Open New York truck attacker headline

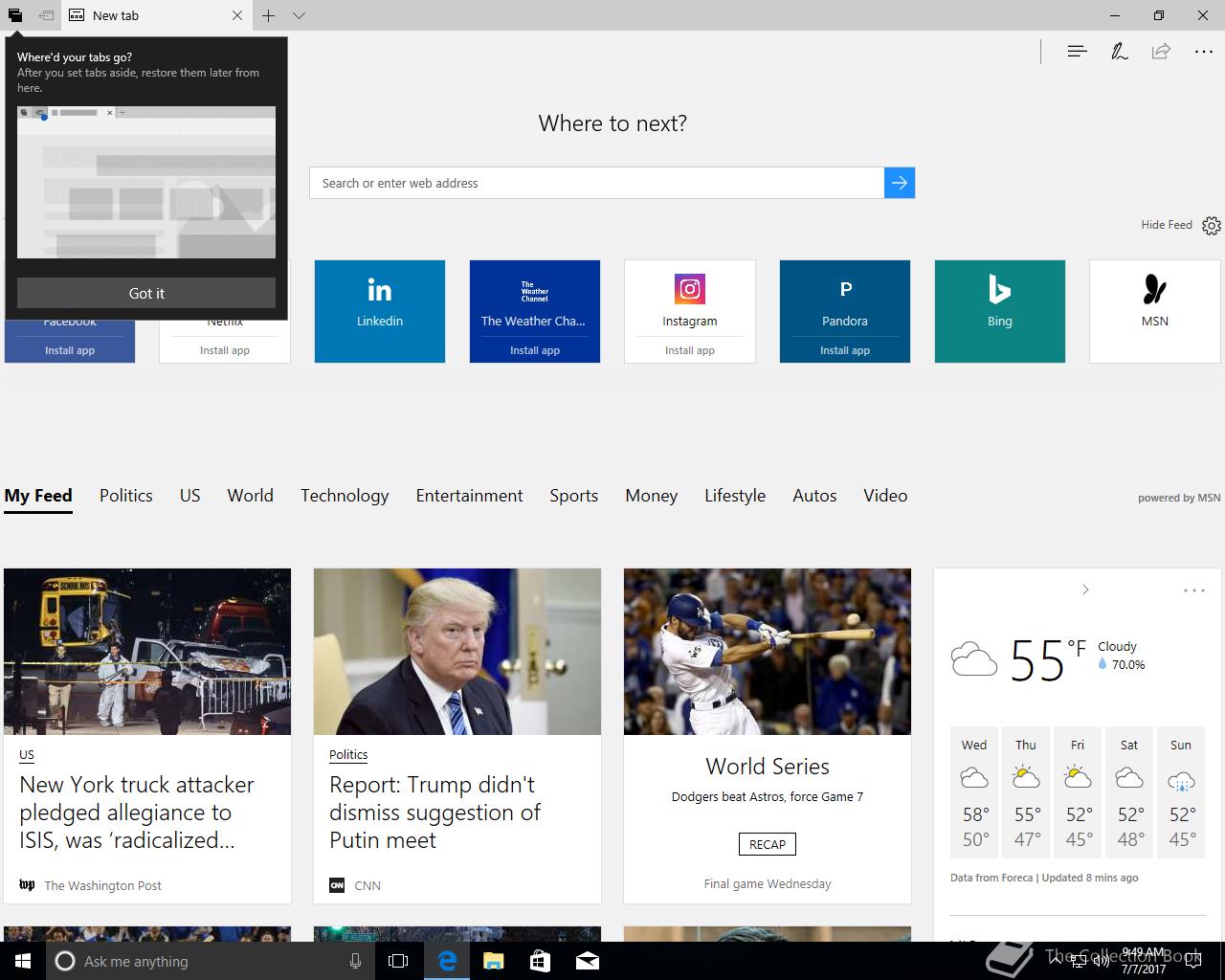point(137,813)
